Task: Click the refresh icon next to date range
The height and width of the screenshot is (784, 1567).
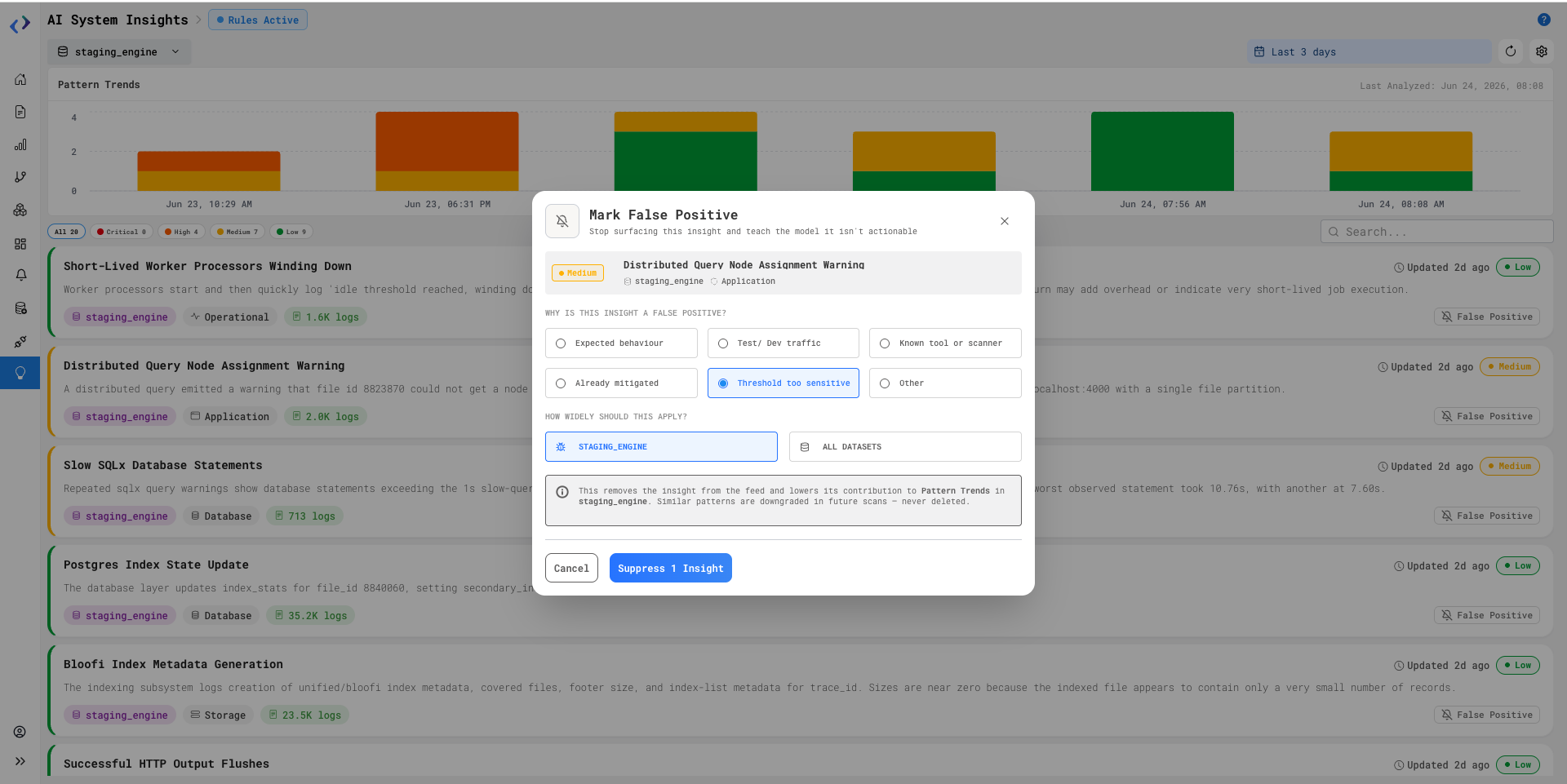Action: pyautogui.click(x=1511, y=51)
